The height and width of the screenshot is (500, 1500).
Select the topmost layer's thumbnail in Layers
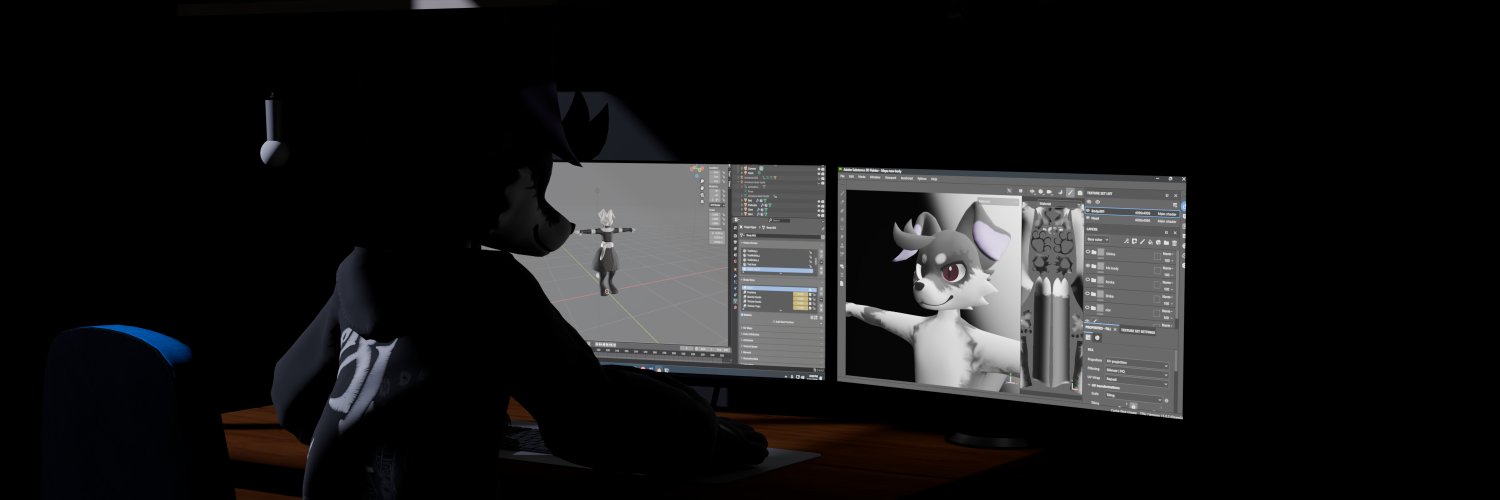(x=1101, y=252)
